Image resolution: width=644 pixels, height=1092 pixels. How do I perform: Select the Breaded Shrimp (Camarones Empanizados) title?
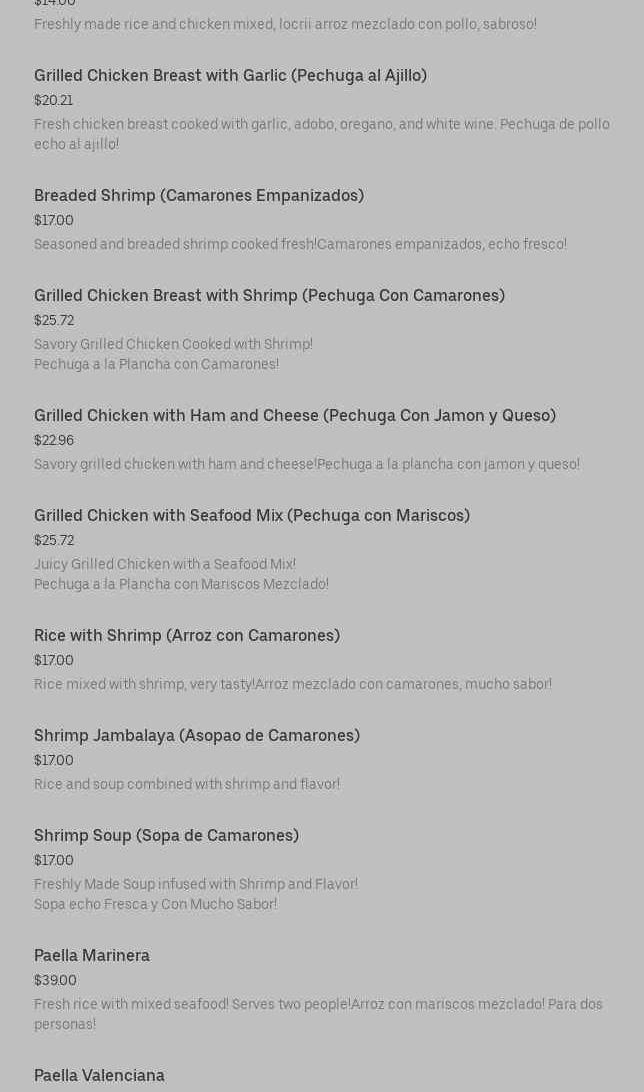[199, 196]
